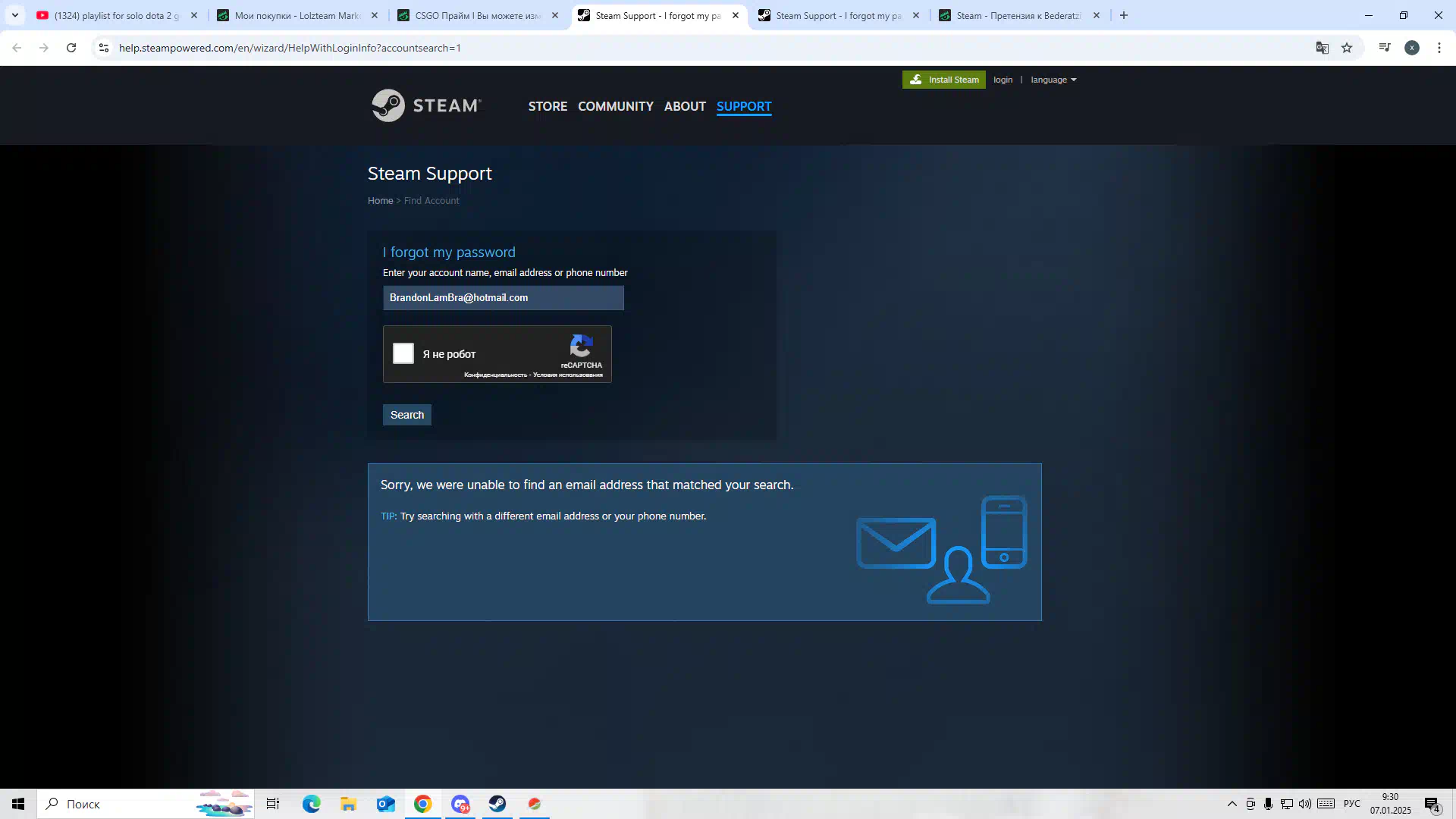Bookmark page with star icon
Image resolution: width=1456 pixels, height=819 pixels.
click(1347, 48)
